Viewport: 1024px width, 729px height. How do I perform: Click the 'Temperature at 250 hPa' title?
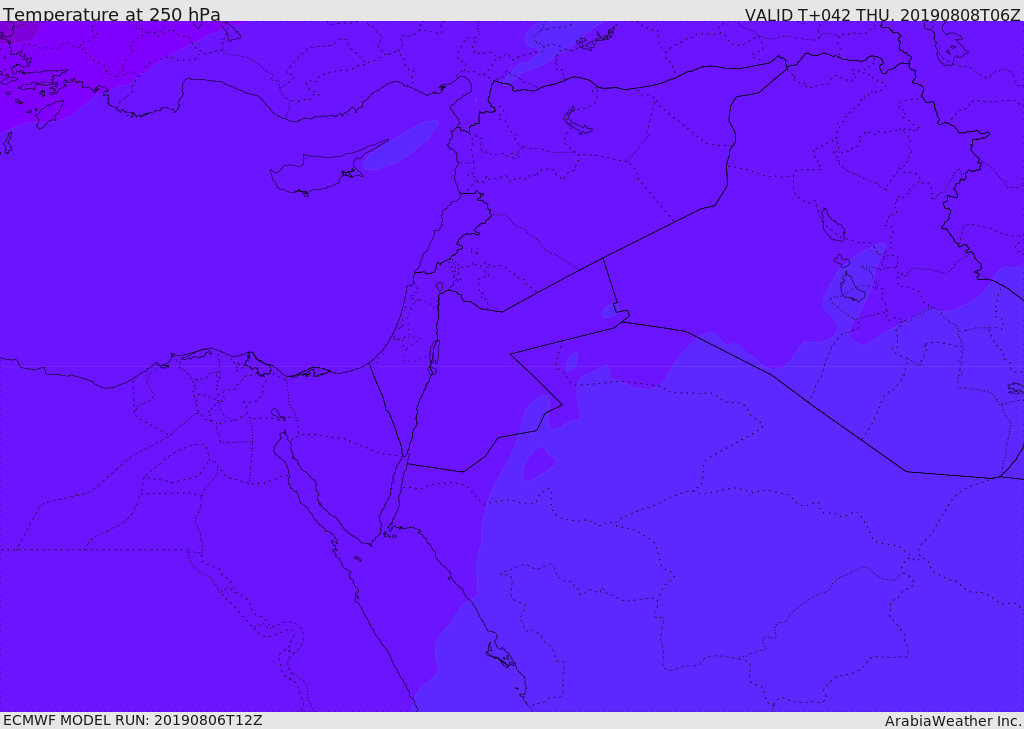point(112,14)
